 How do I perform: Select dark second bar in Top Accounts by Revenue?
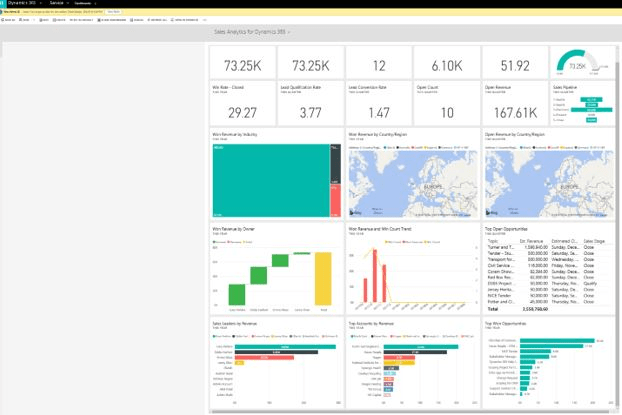(x=415, y=352)
